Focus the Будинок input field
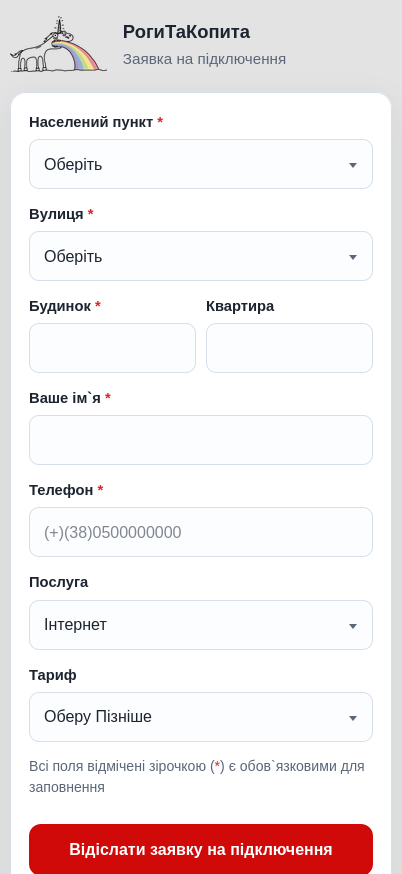 (x=112, y=348)
